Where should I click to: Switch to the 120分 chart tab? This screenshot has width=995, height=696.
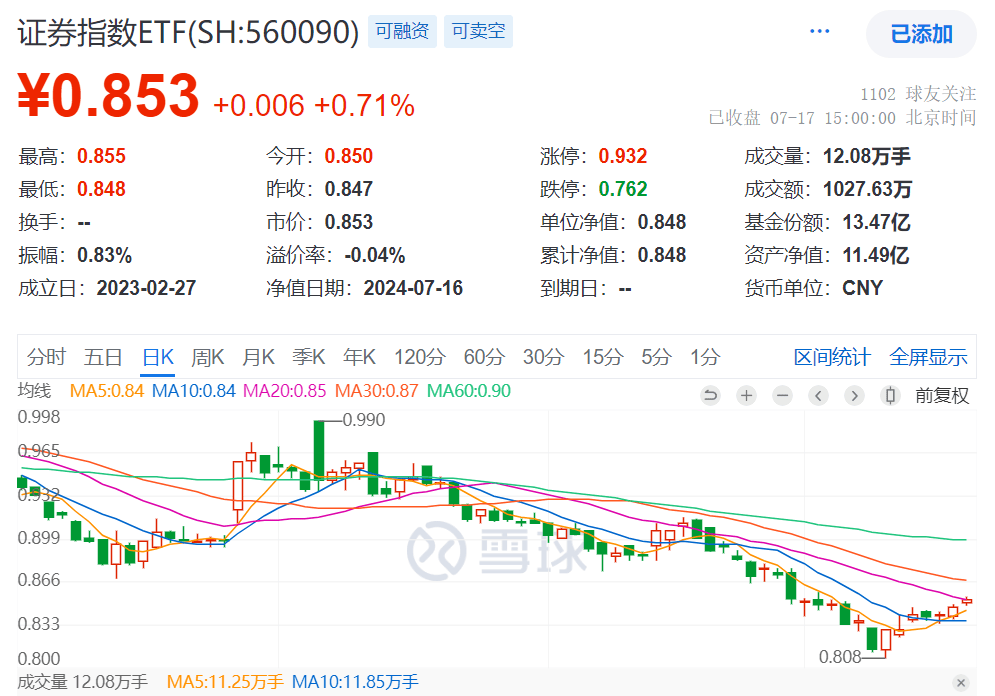click(419, 357)
